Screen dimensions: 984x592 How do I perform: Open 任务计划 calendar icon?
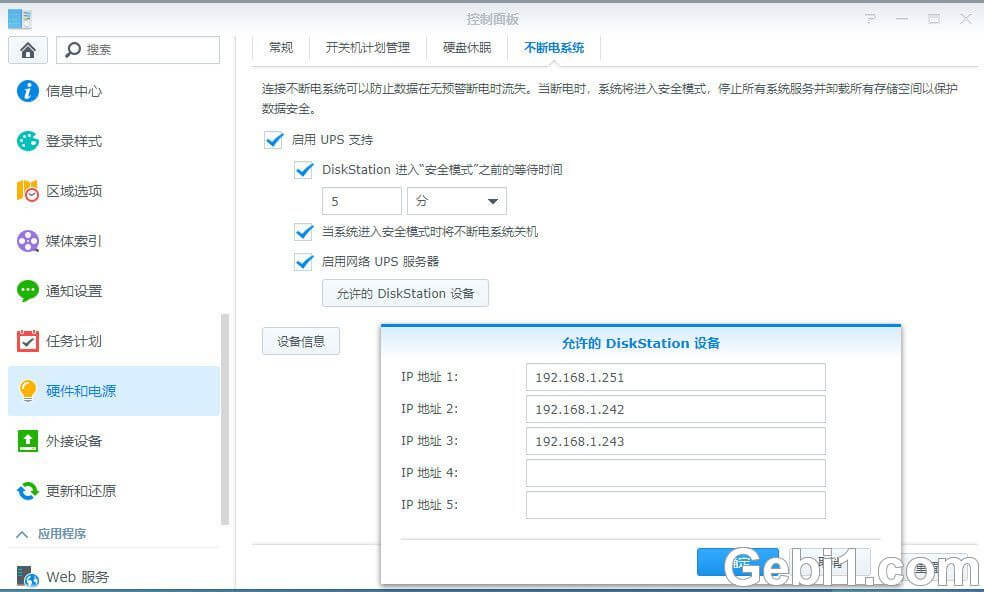coord(28,341)
